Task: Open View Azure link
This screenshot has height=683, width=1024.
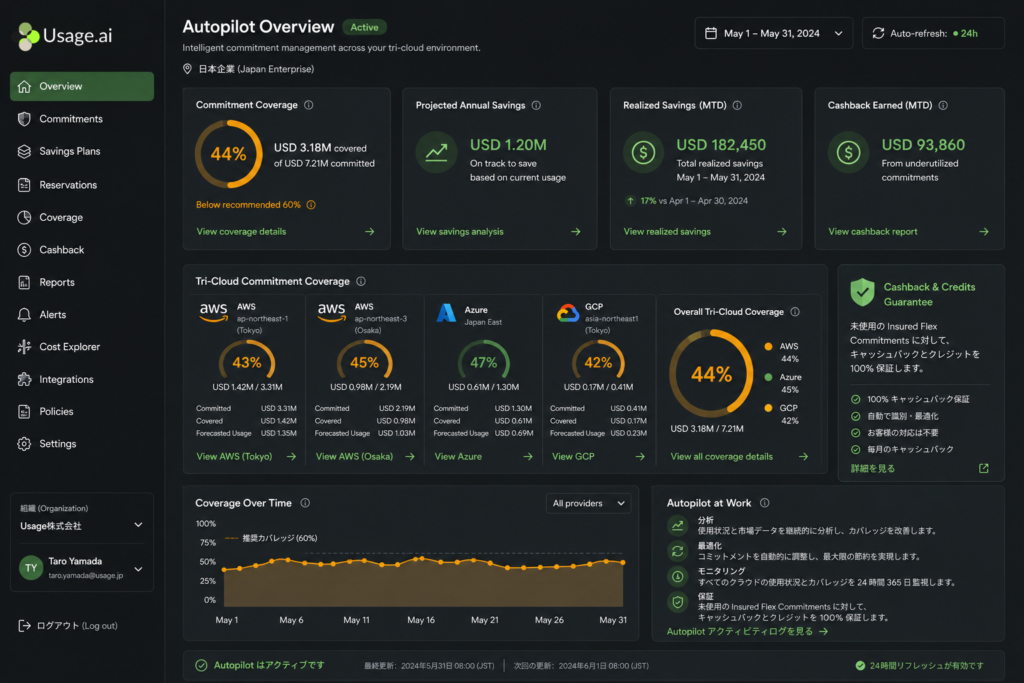Action: coord(483,456)
